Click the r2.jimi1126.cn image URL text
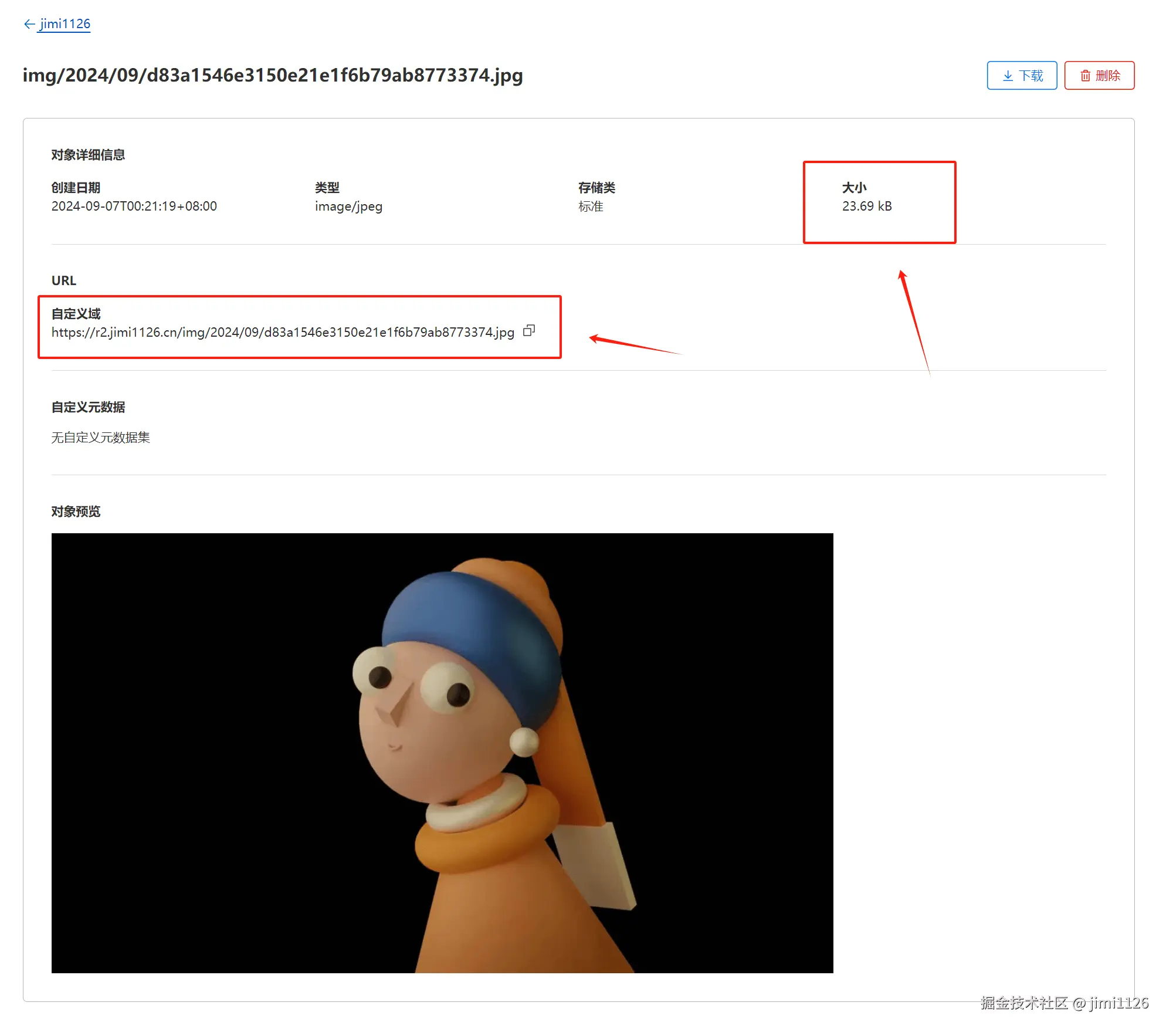Viewport: 1173px width, 1036px height. [x=283, y=333]
